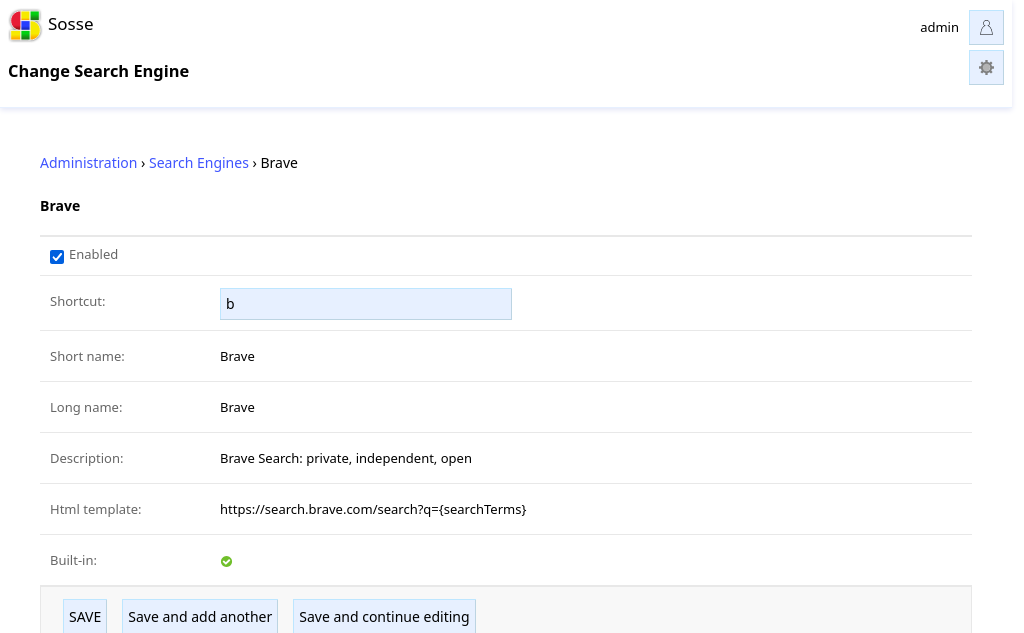Viewport: 1024px width, 633px height.
Task: Click Save and add another button
Action: [x=200, y=617]
